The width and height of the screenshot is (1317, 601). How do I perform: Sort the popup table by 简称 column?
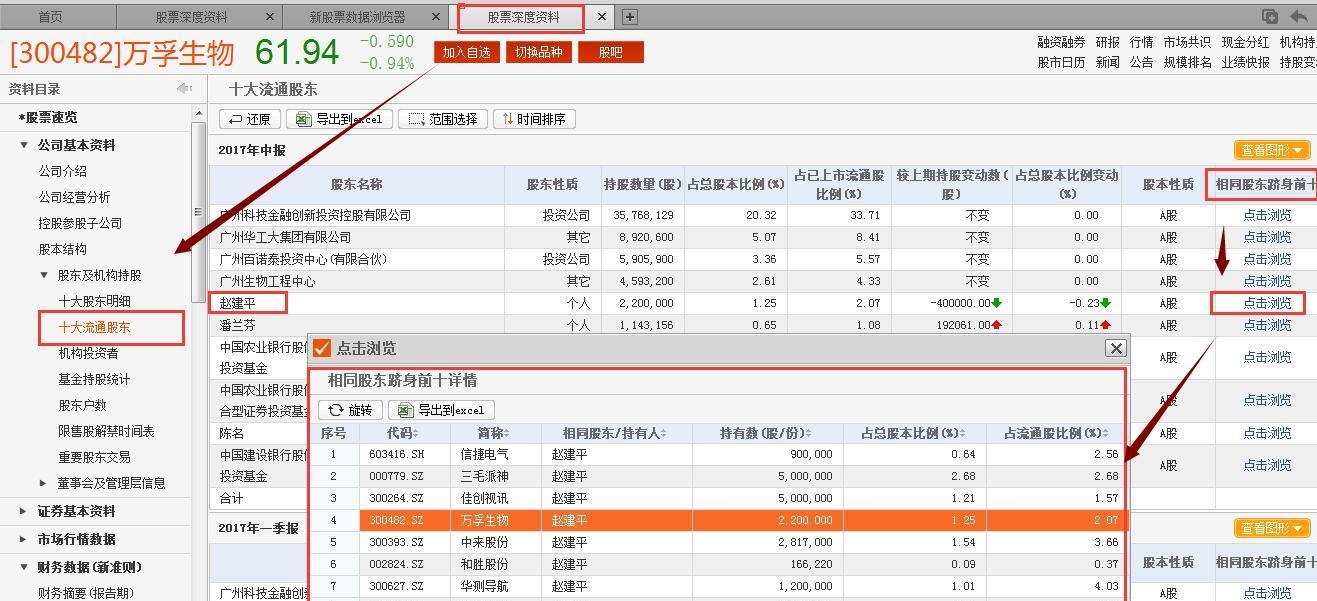point(495,433)
